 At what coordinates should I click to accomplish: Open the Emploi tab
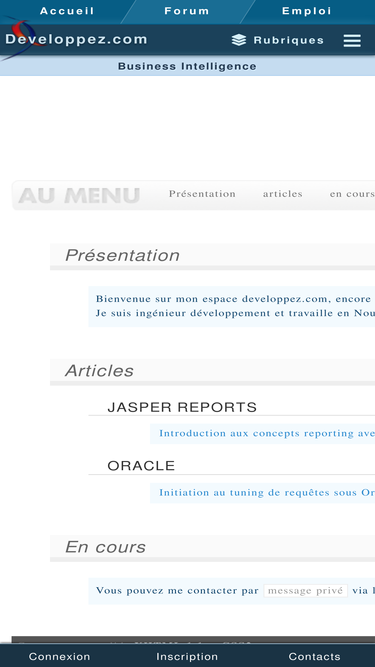pyautogui.click(x=307, y=11)
